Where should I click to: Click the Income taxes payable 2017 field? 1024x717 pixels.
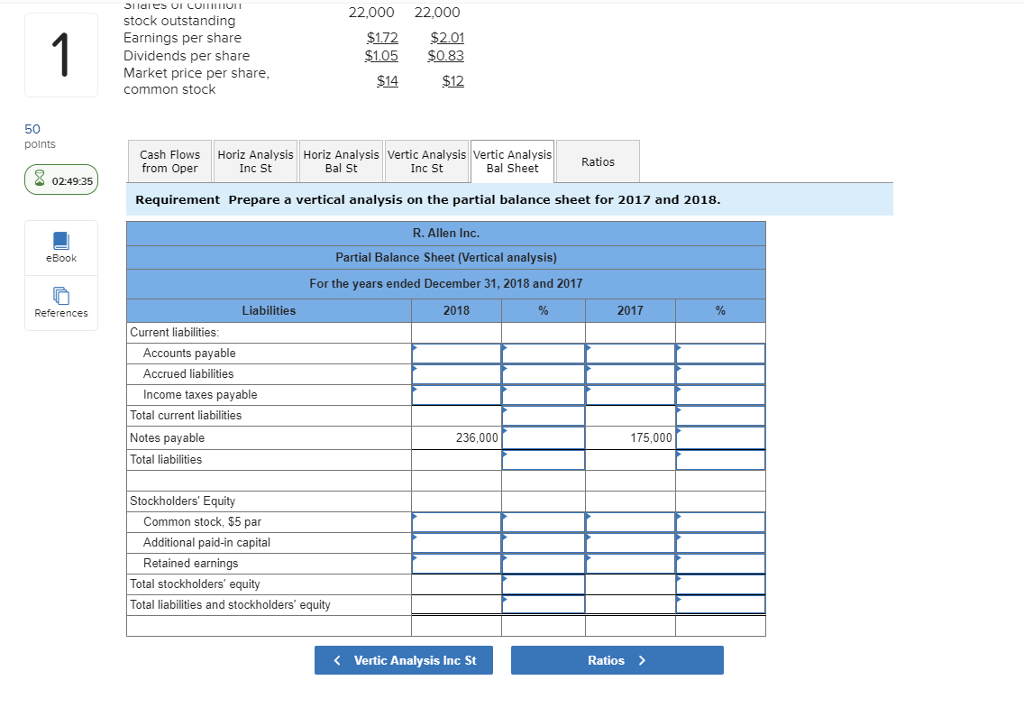pos(630,395)
